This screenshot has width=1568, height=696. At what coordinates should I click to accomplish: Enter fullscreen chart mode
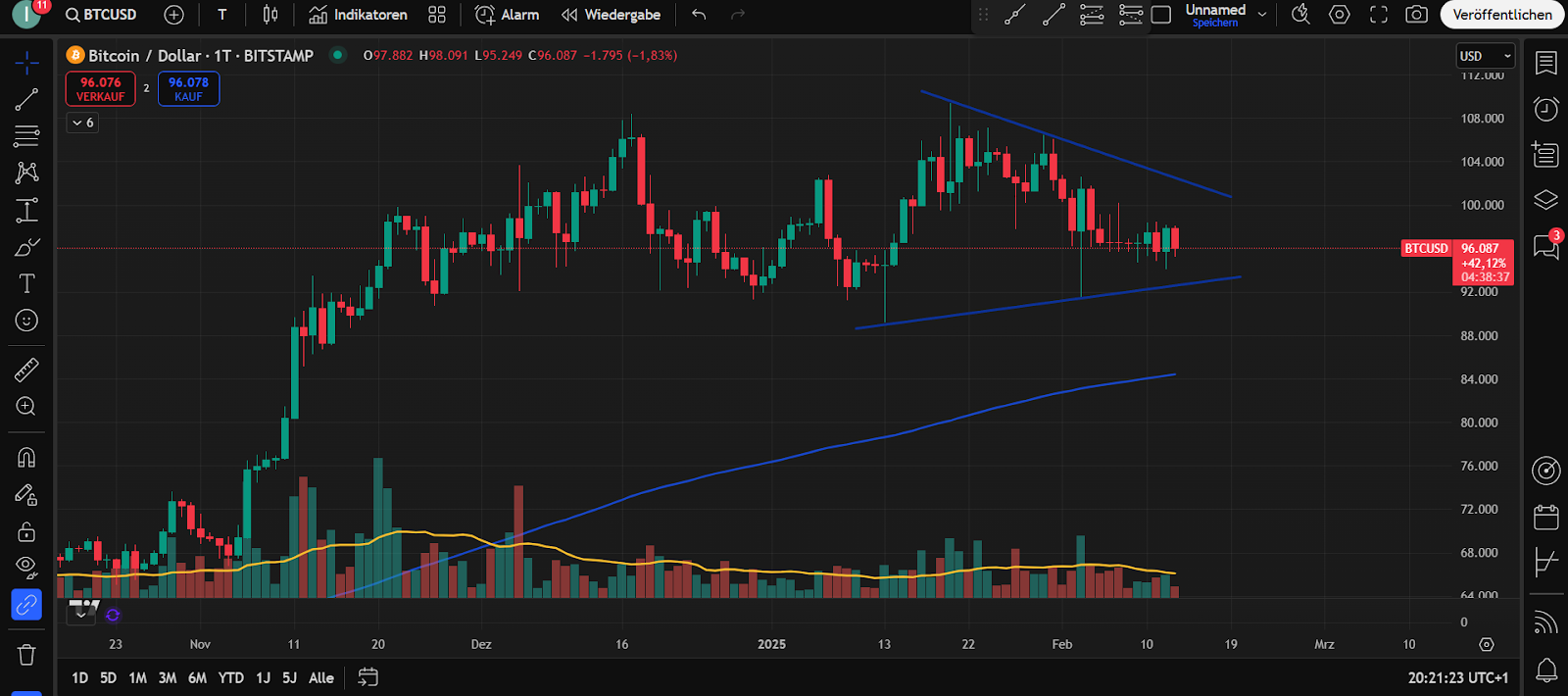coord(1379,15)
